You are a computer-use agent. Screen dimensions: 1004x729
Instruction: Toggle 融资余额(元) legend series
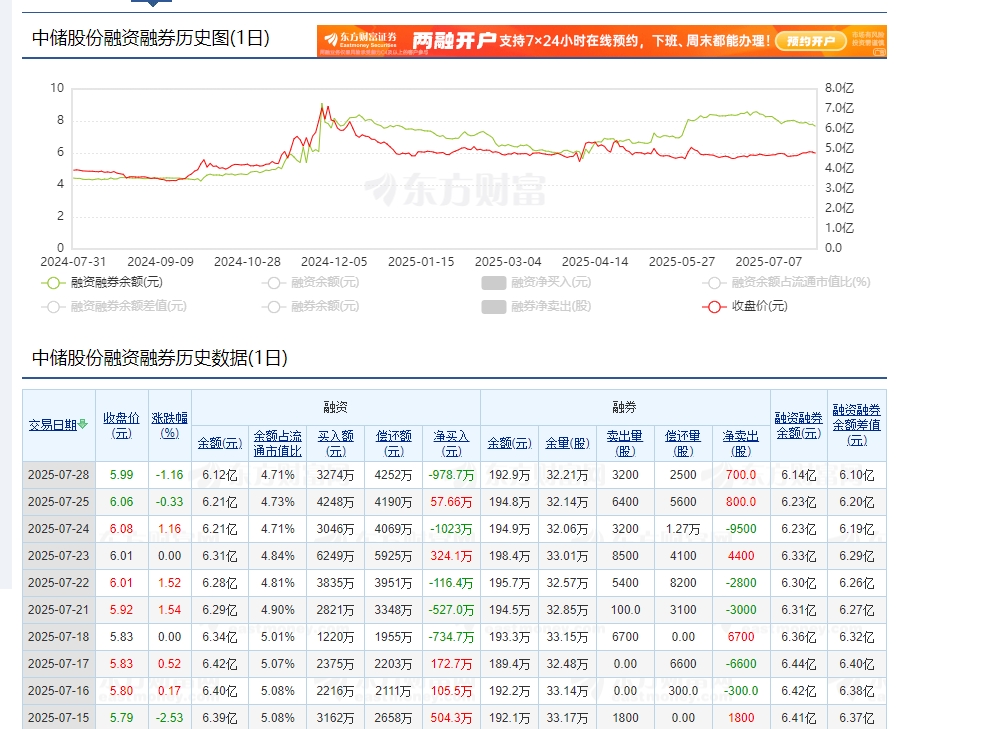click(311, 282)
